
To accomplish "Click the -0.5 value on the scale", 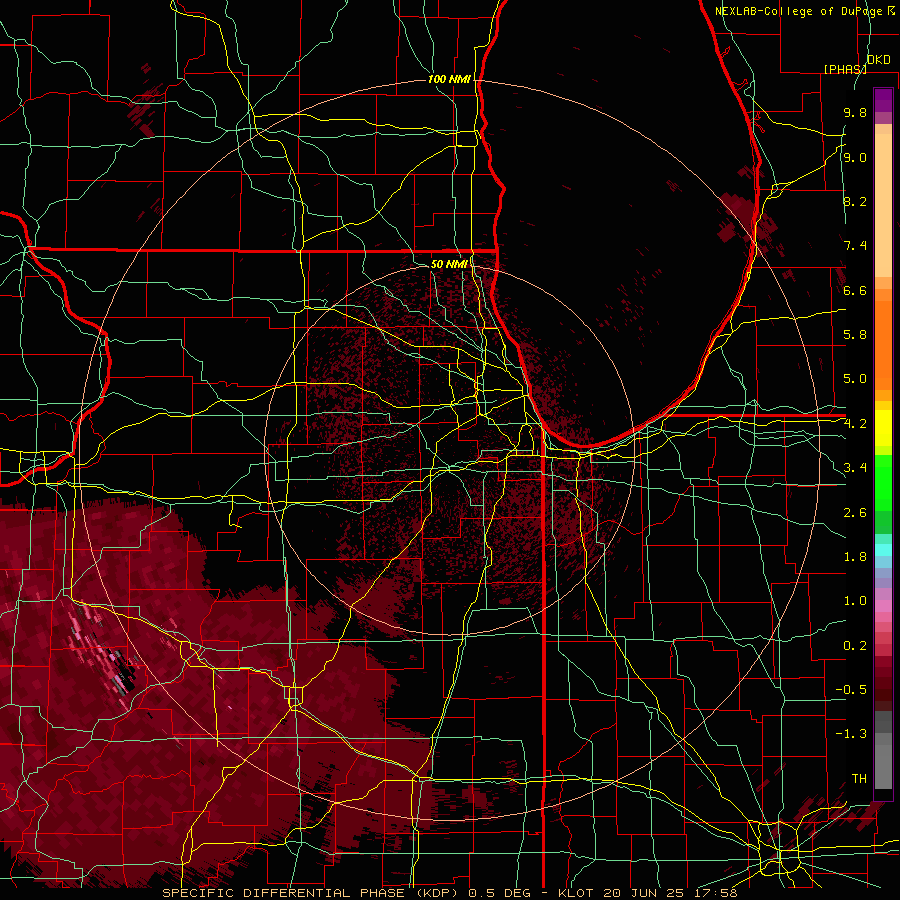I will coord(851,690).
